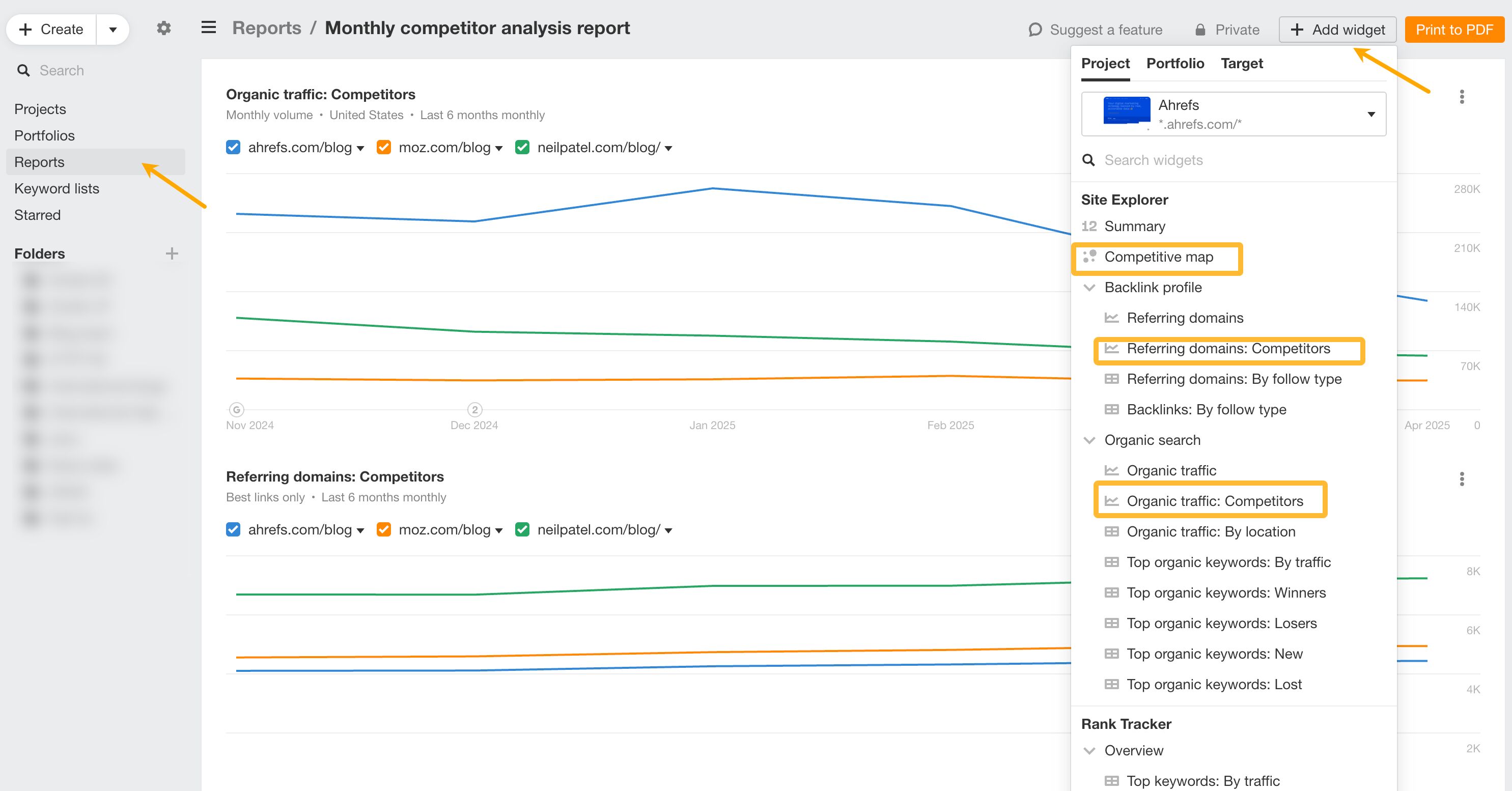This screenshot has width=1512, height=791.
Task: Switch to the Target tab
Action: [x=1241, y=64]
